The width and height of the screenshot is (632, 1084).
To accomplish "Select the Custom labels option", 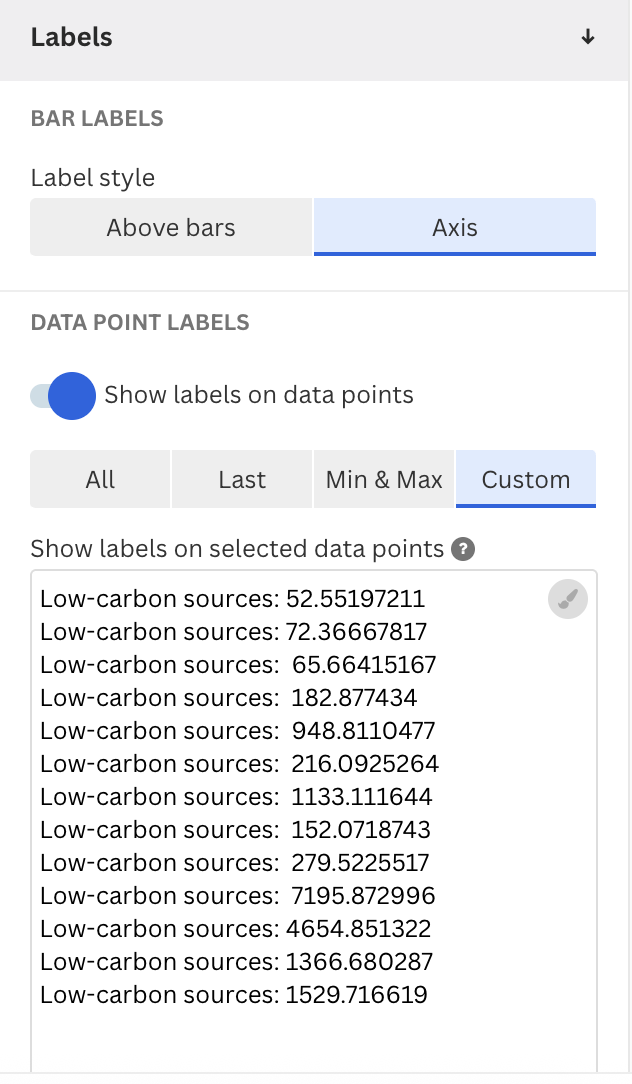I will point(526,479).
